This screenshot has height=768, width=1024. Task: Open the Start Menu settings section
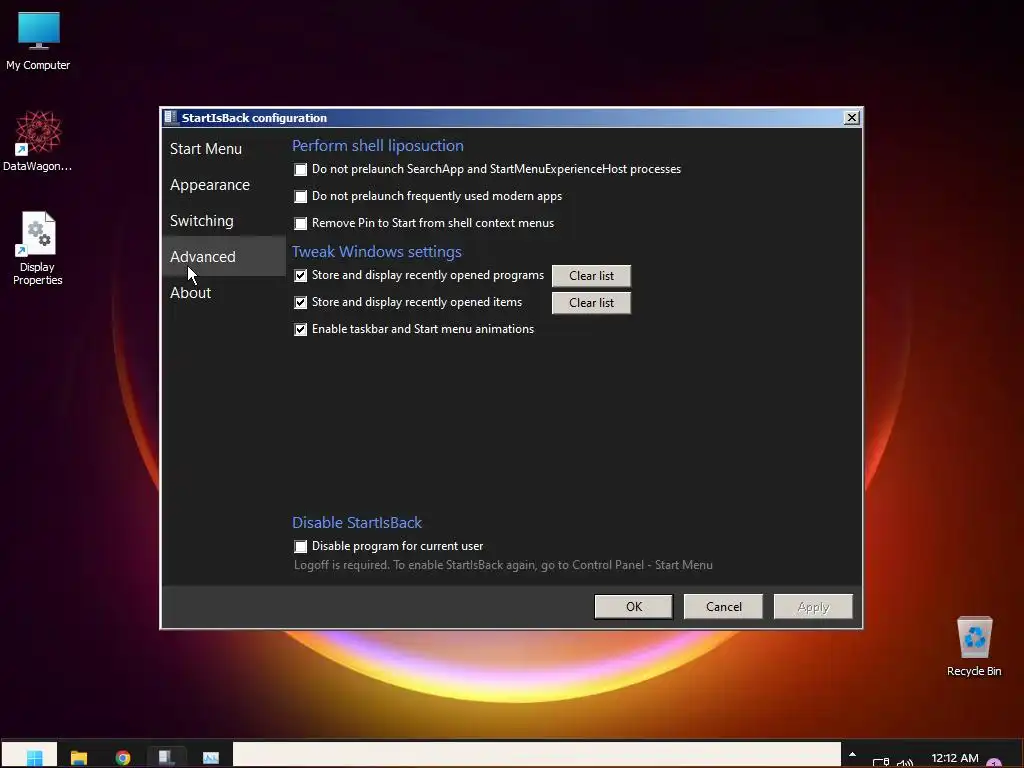click(x=206, y=149)
